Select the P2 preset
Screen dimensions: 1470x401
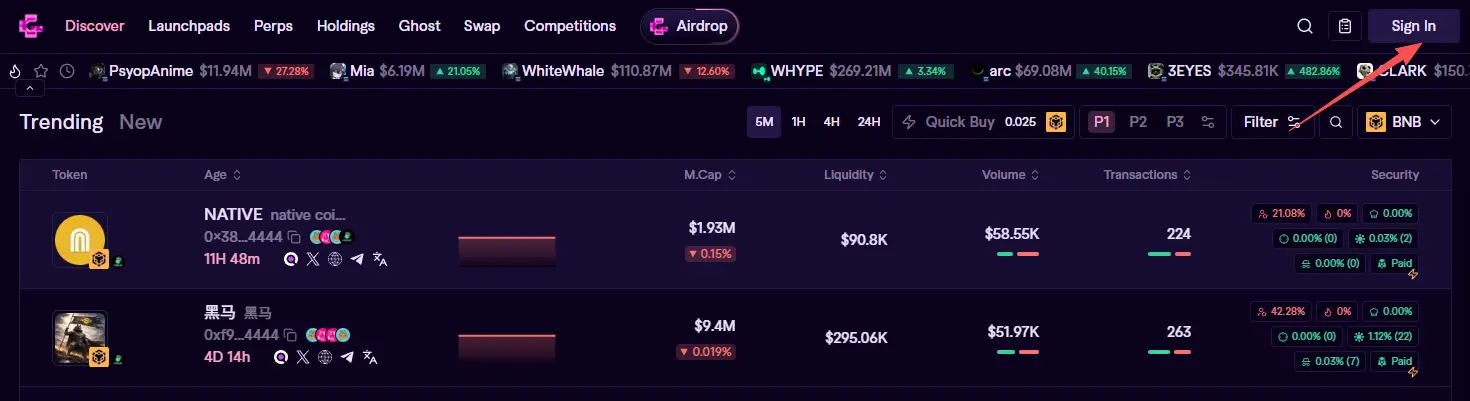[x=1138, y=122]
